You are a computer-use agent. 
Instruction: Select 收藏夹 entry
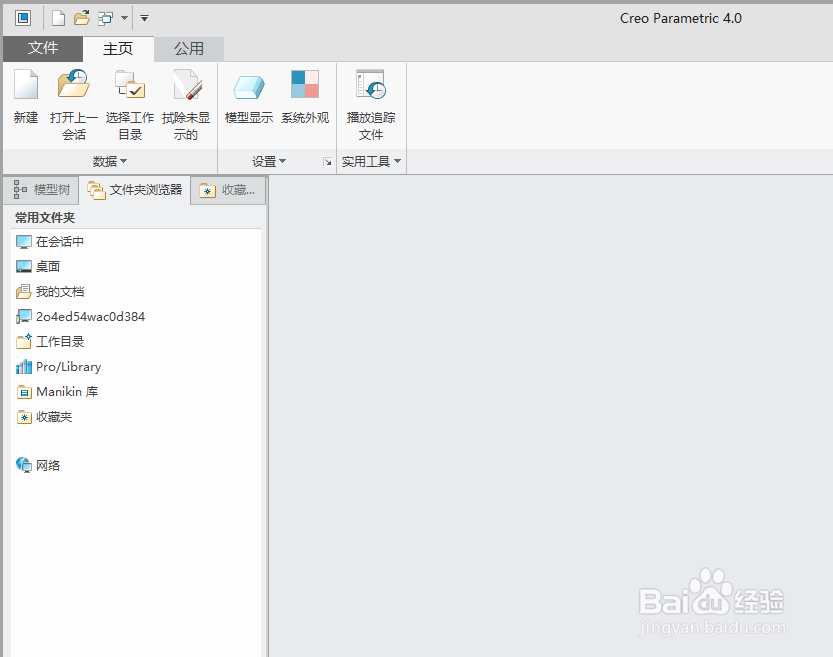point(44,417)
